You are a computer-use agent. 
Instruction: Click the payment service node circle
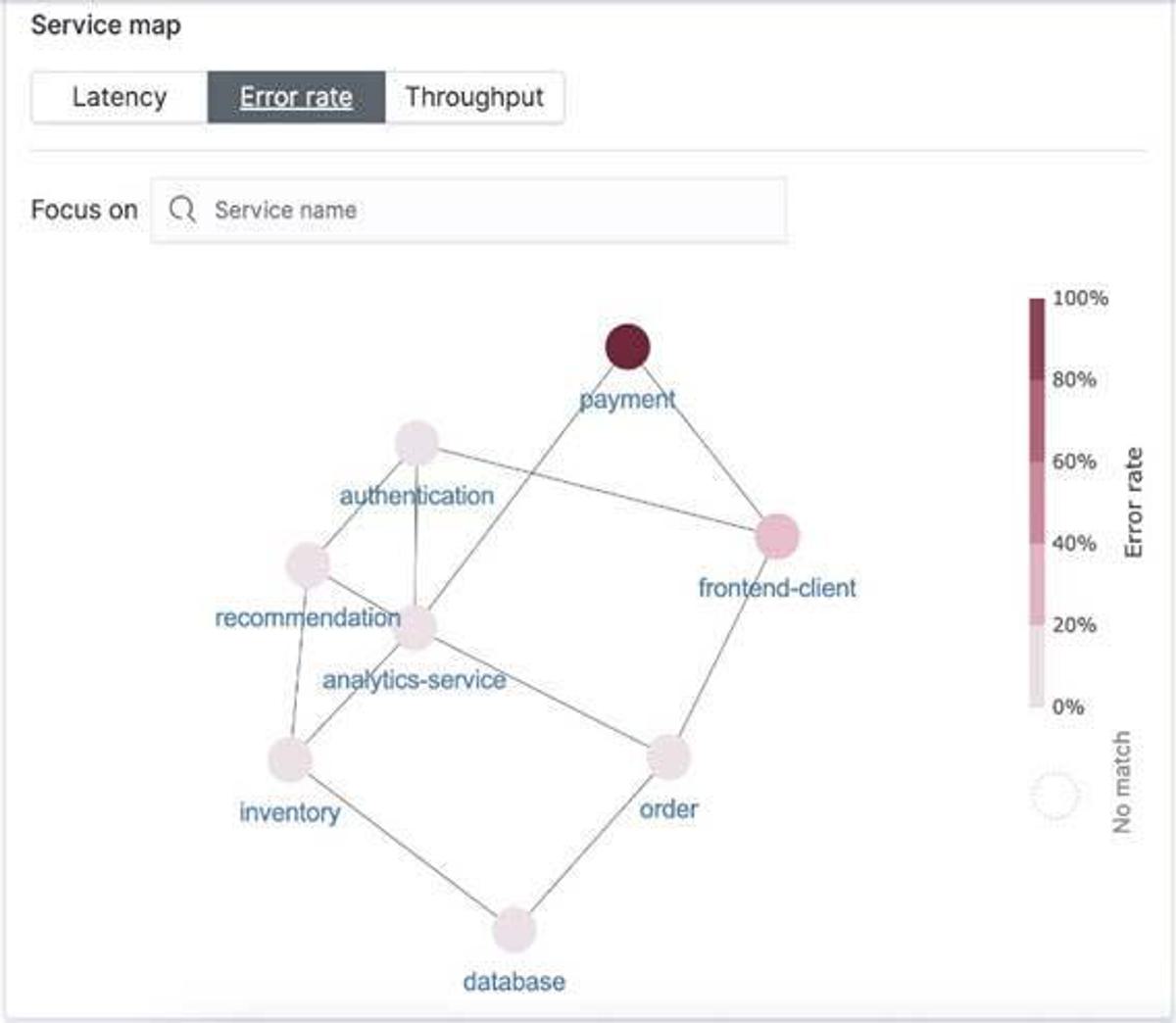pos(627,347)
